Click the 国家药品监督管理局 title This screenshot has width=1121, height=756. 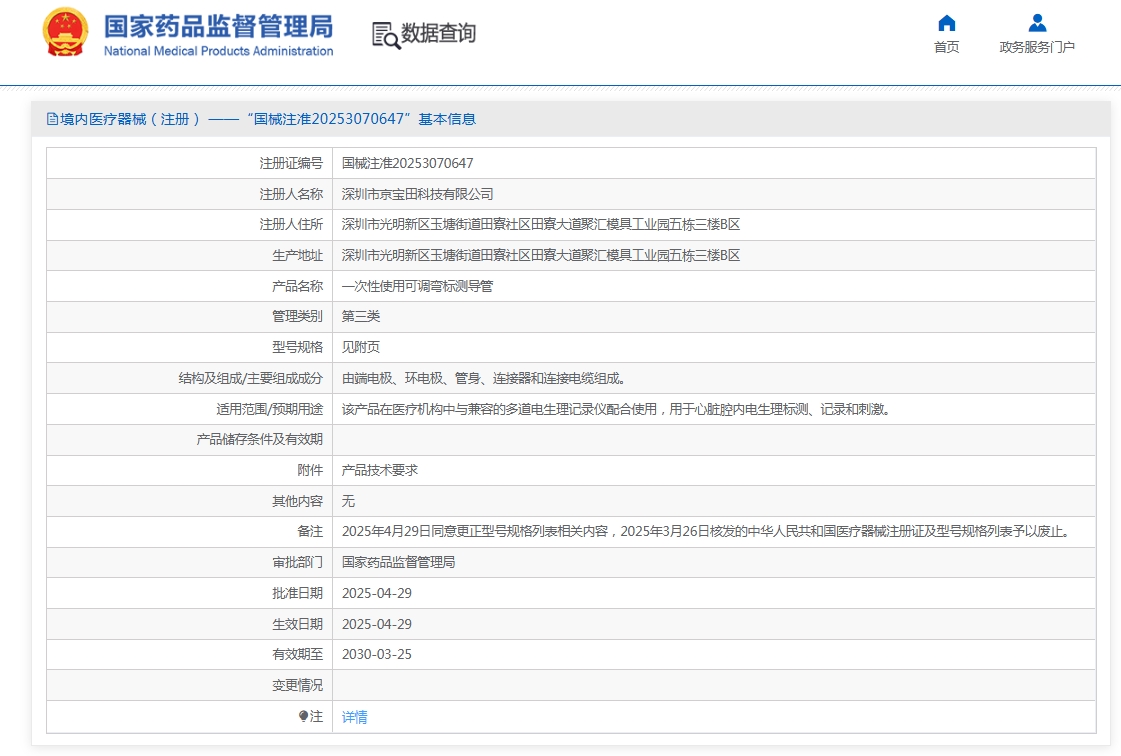point(218,26)
